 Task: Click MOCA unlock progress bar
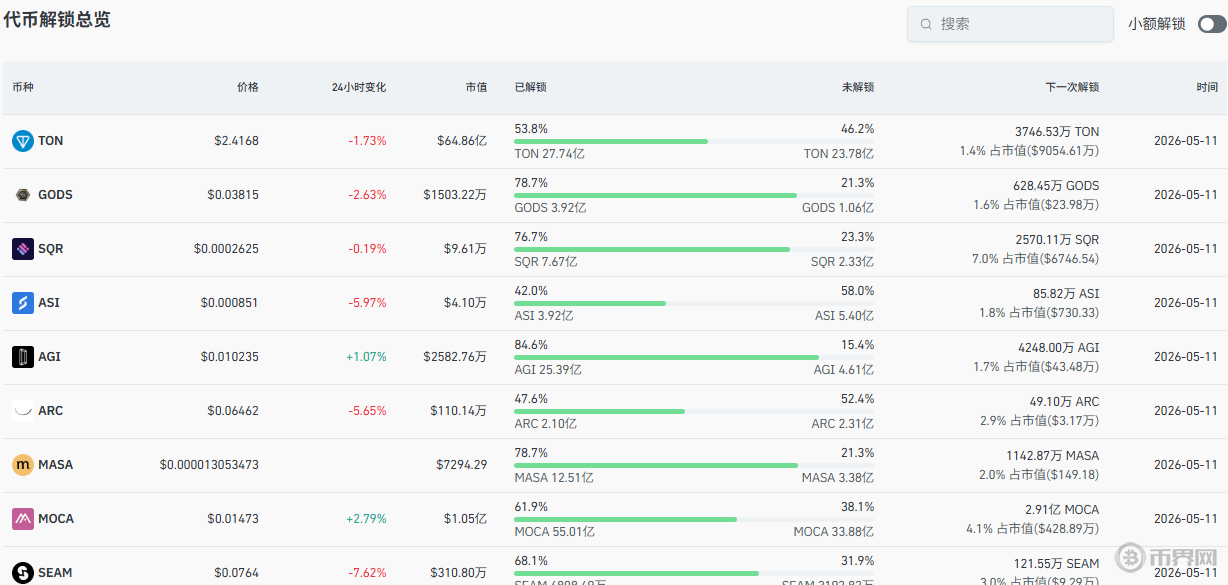coord(694,519)
